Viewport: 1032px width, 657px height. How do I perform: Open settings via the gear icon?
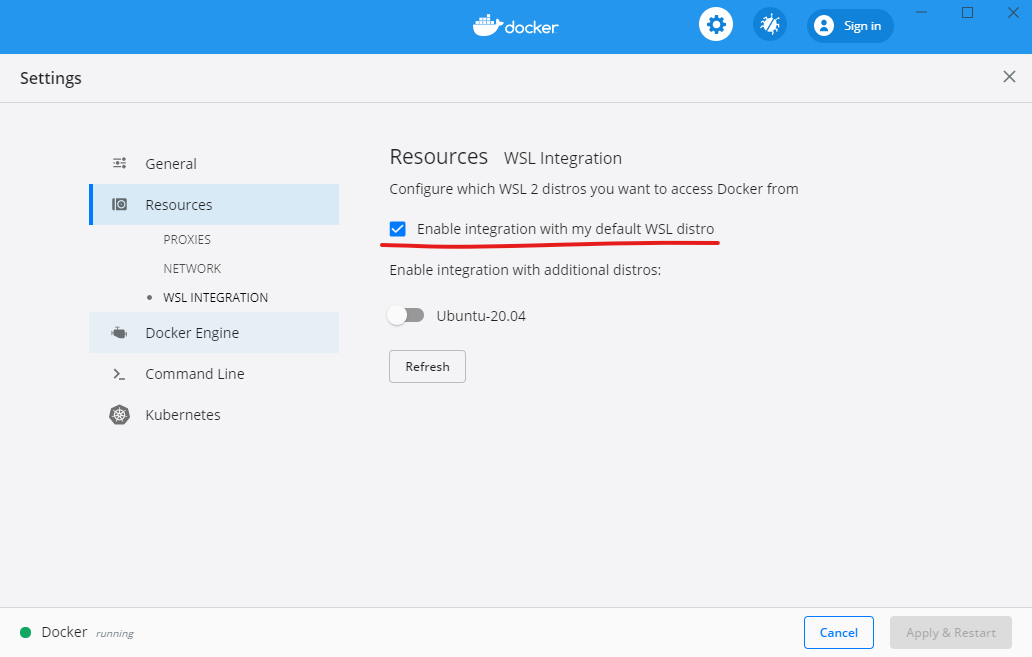(715, 25)
